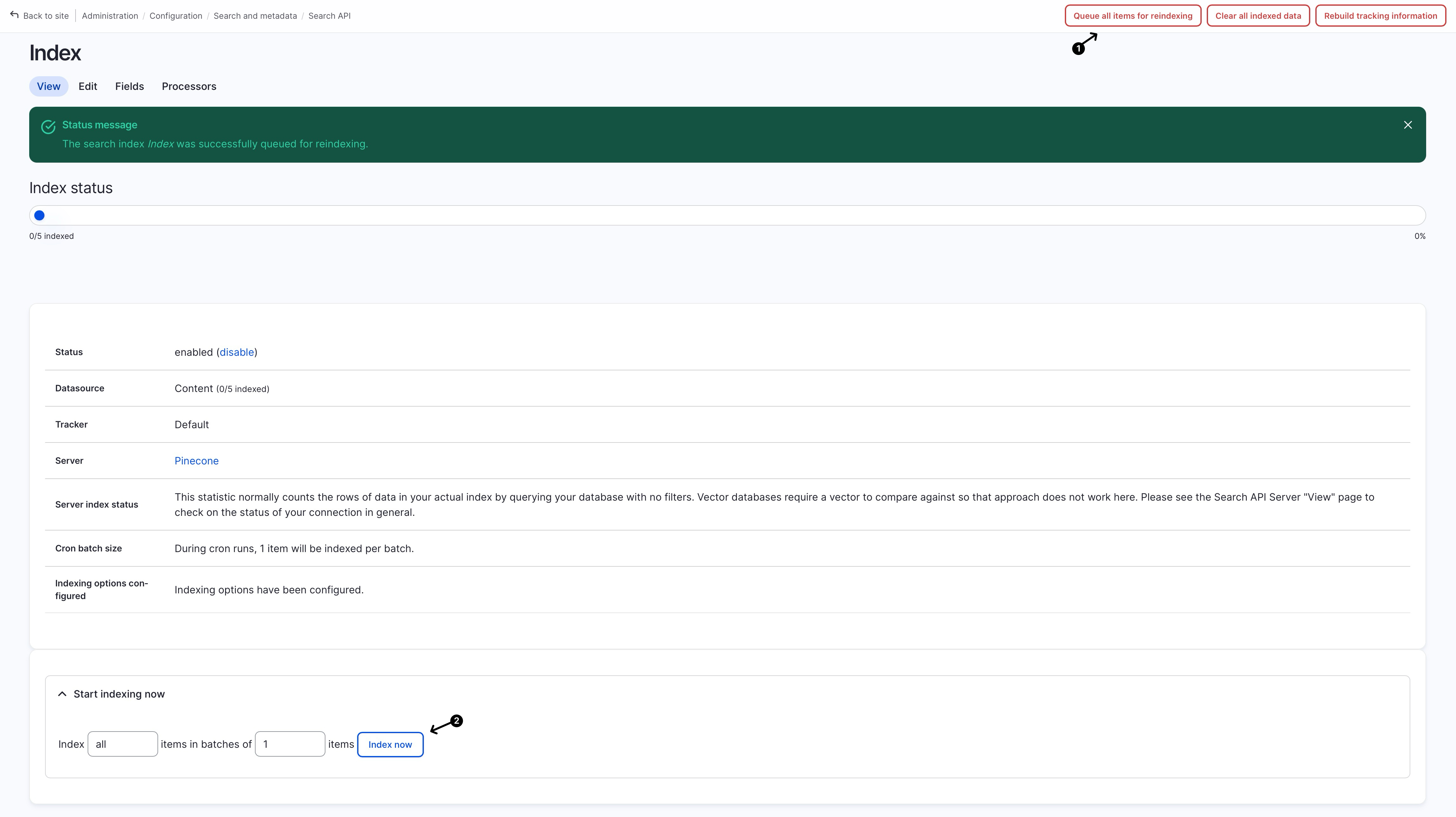The width and height of the screenshot is (1456, 817).
Task: Switch to the Edit tab
Action: 88,86
